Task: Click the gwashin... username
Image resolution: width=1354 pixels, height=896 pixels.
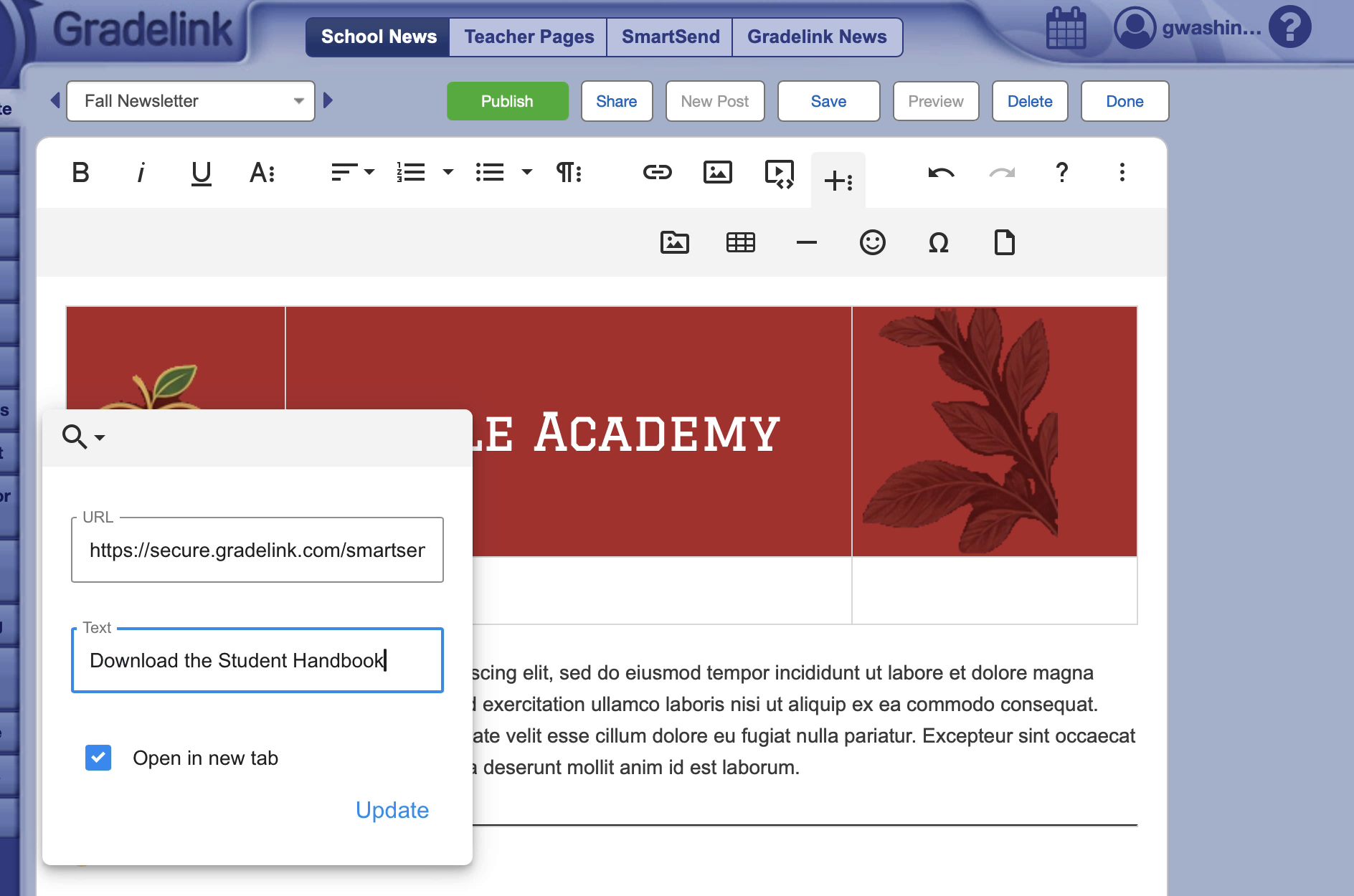Action: 1211,28
